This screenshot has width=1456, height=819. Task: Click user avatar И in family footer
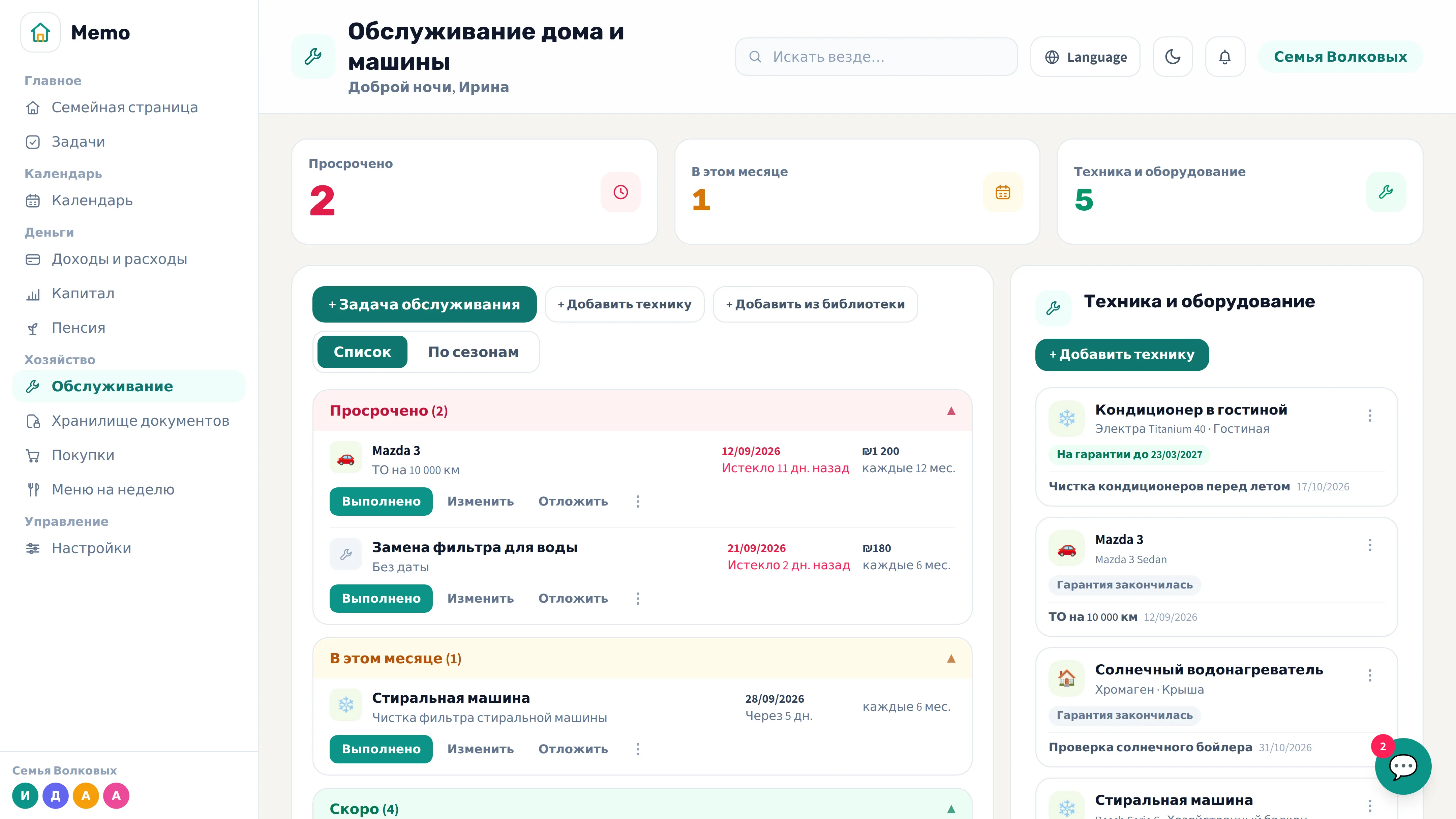click(x=25, y=796)
